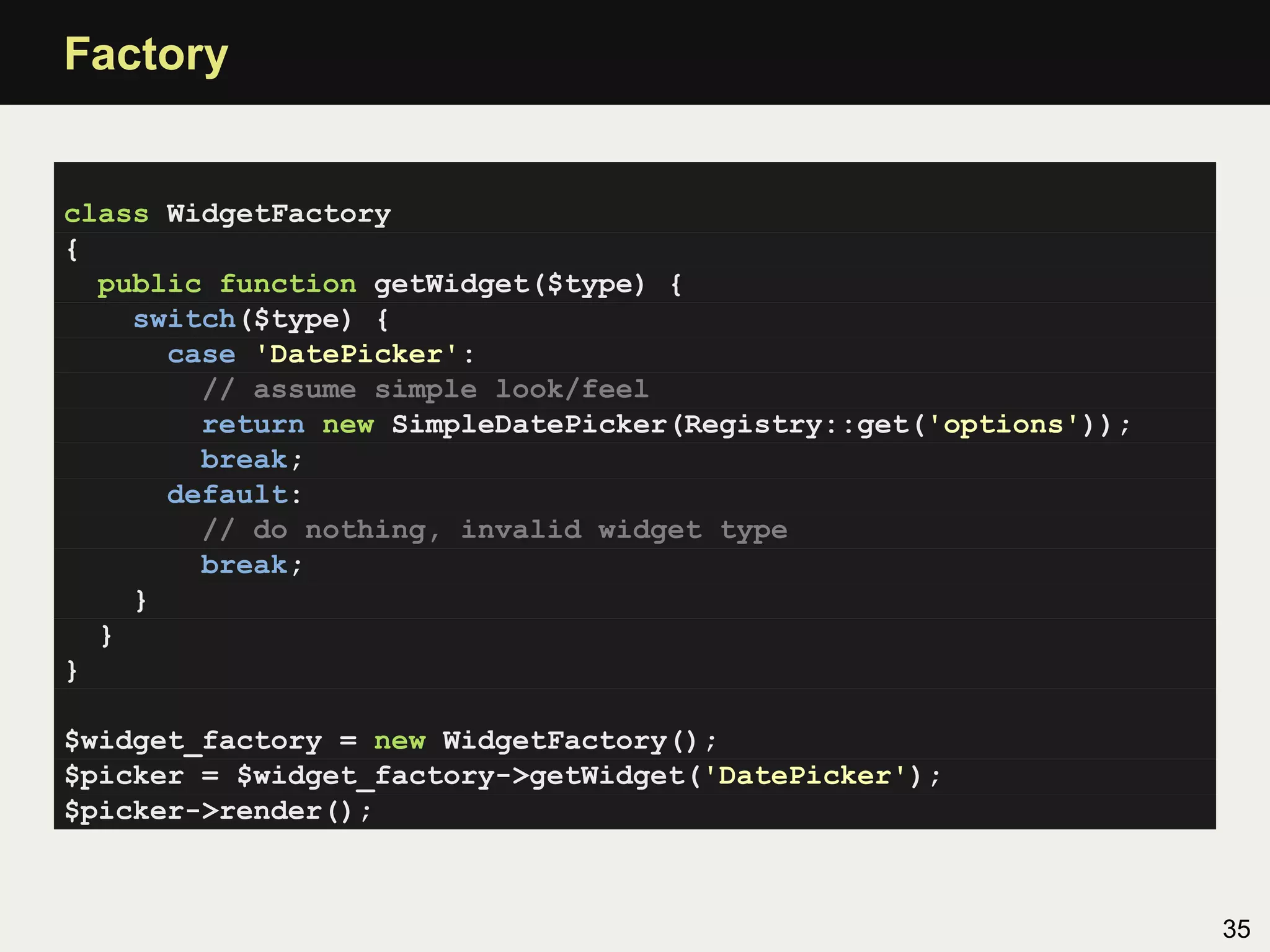Click SimpleDatePicker constructor name

coord(529,425)
